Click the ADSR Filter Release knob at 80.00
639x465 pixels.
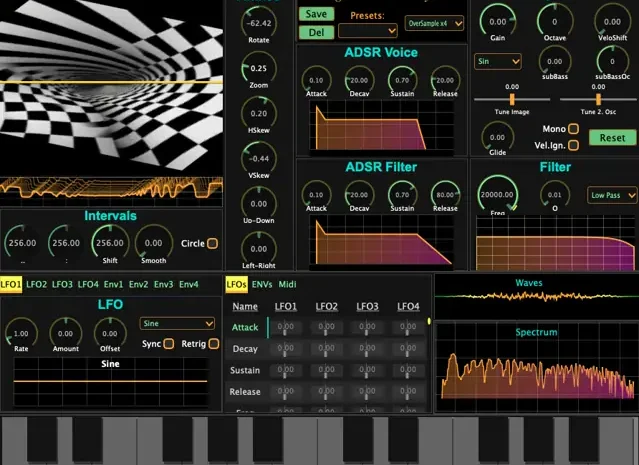pos(445,194)
